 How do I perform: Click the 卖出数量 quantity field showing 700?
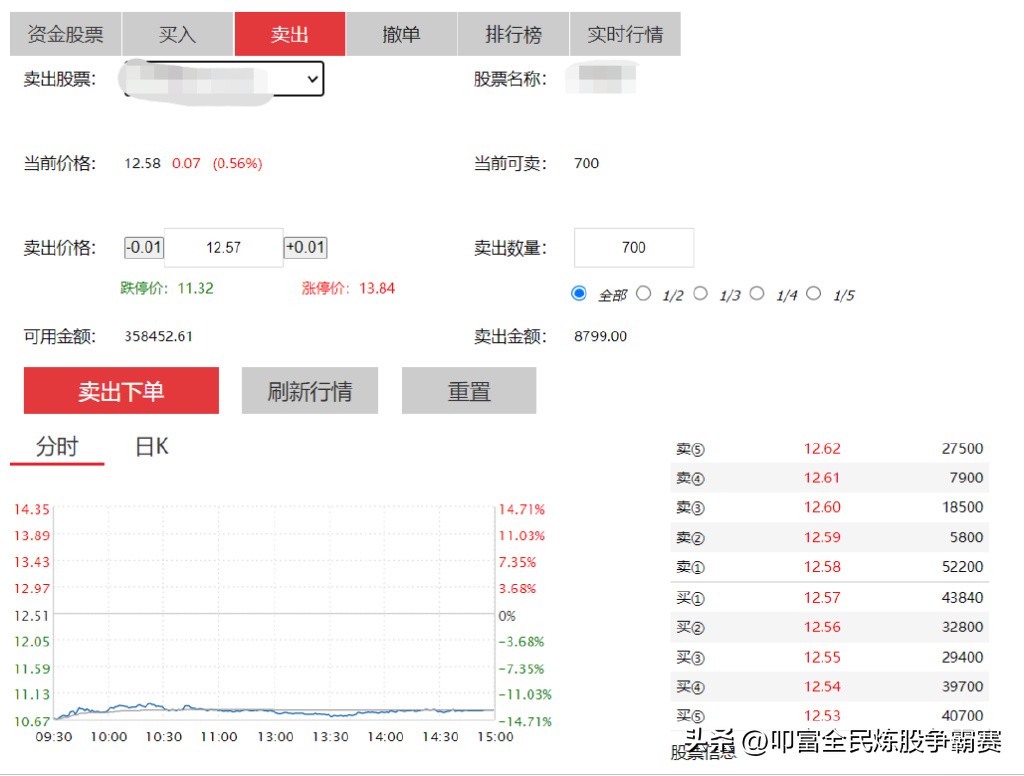tap(633, 247)
